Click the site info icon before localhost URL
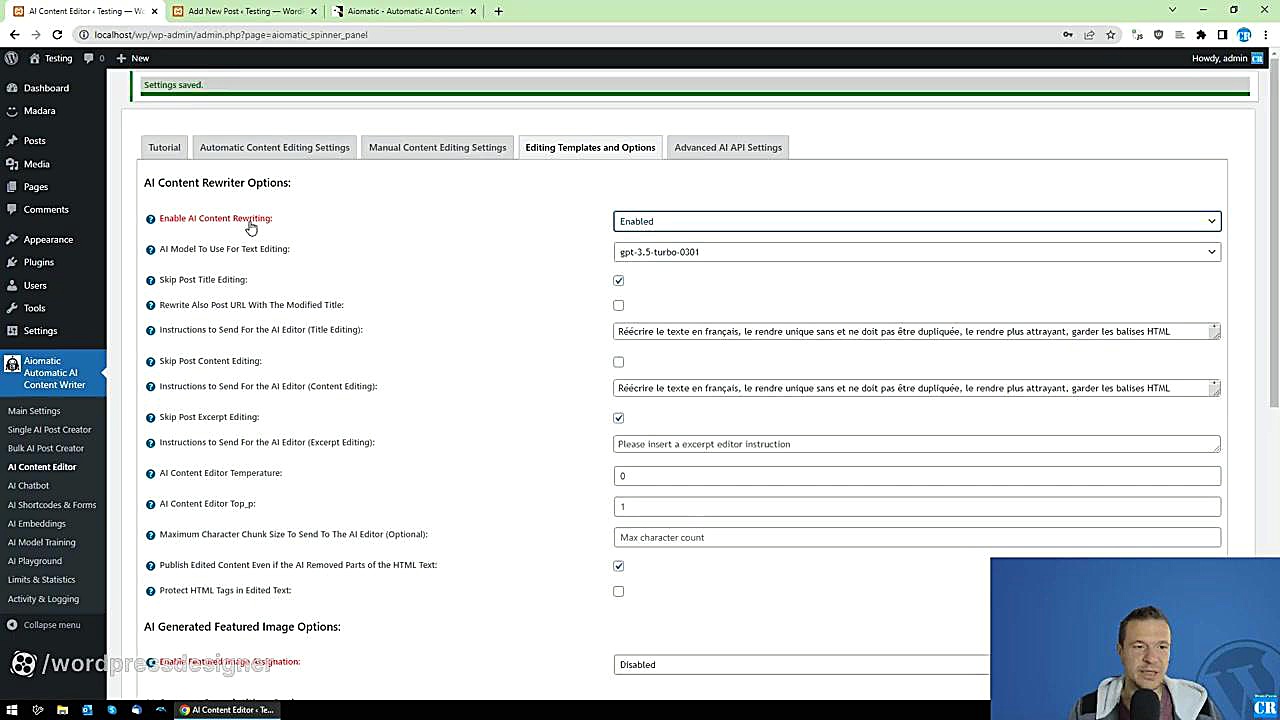The width and height of the screenshot is (1280, 720). click(84, 34)
